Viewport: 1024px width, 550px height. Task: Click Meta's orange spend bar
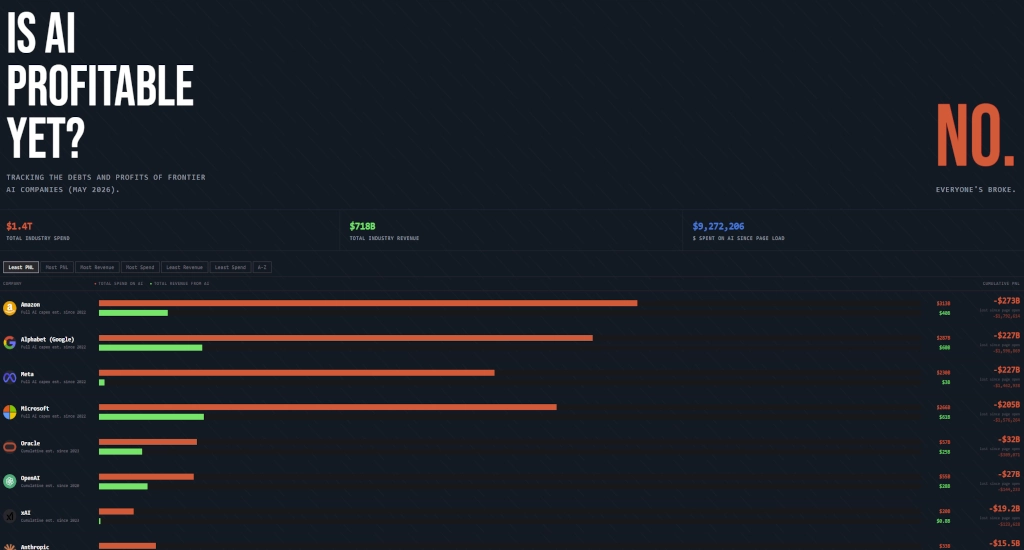(296, 372)
